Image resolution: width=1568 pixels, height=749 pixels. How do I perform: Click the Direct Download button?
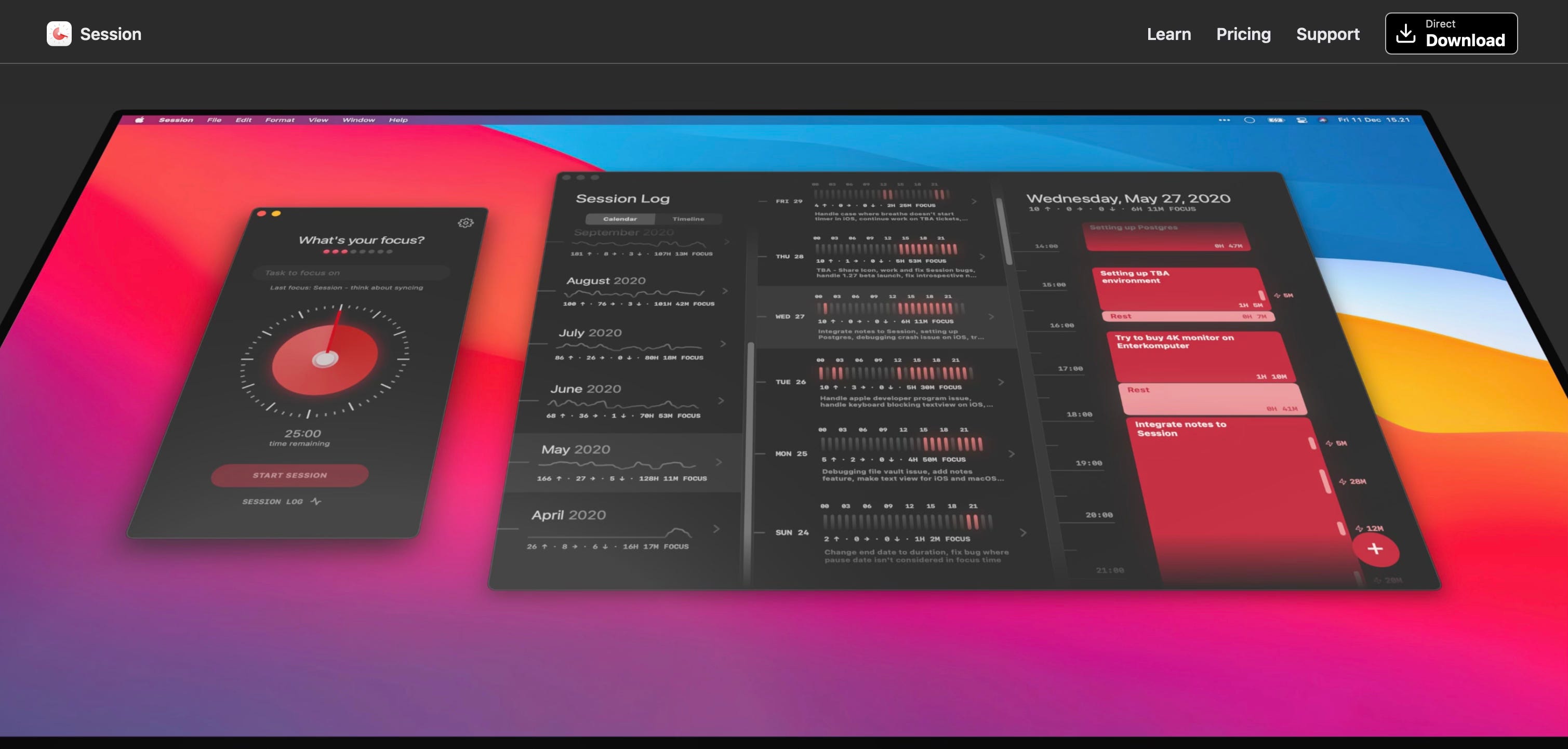pyautogui.click(x=1451, y=33)
